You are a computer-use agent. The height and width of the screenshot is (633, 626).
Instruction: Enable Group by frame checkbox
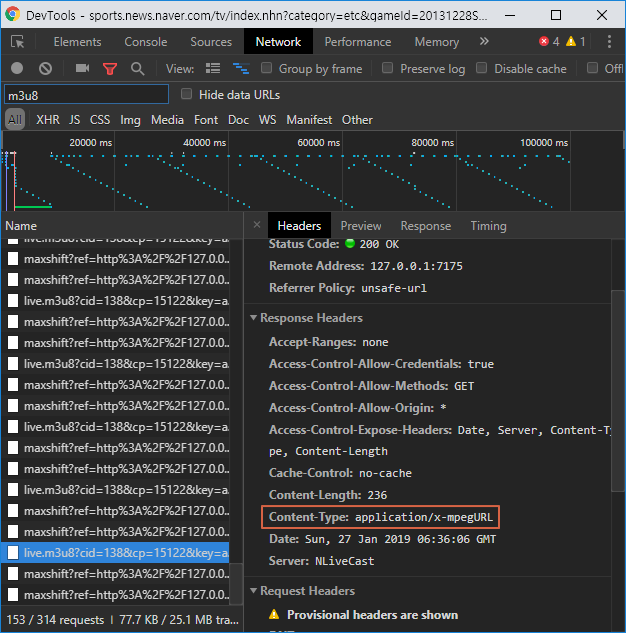[266, 68]
